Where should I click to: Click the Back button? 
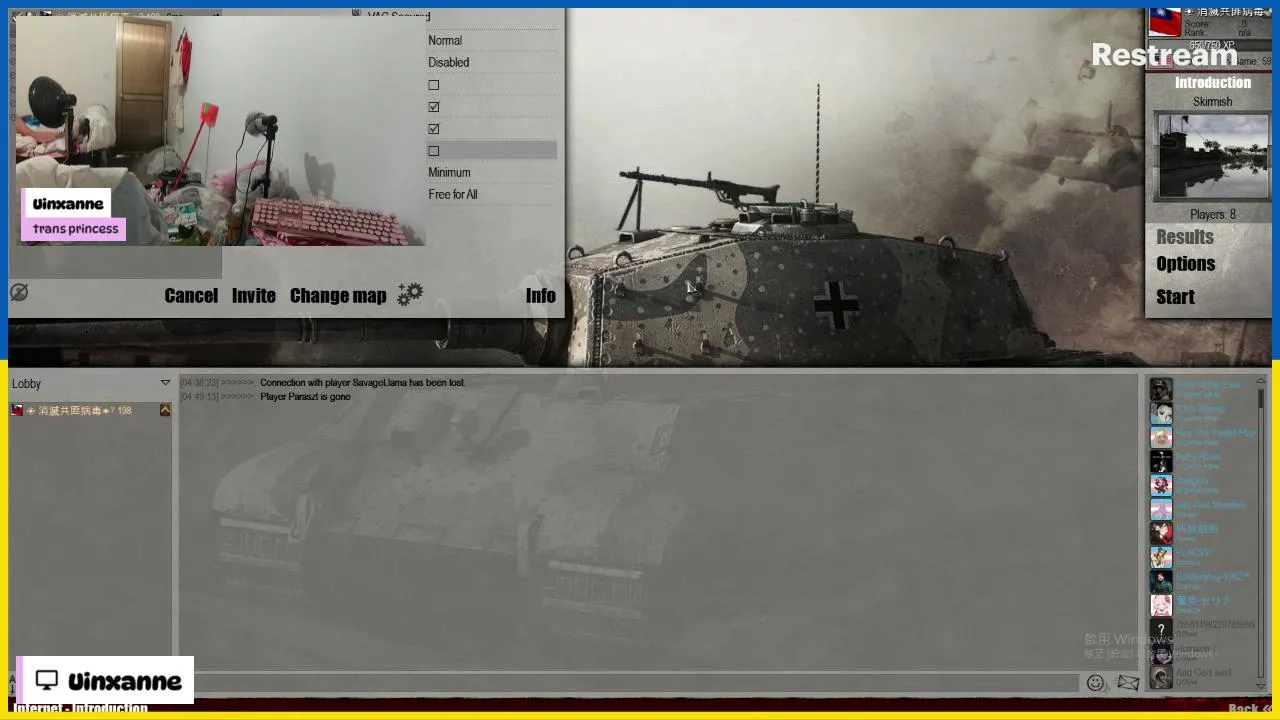click(1250, 709)
